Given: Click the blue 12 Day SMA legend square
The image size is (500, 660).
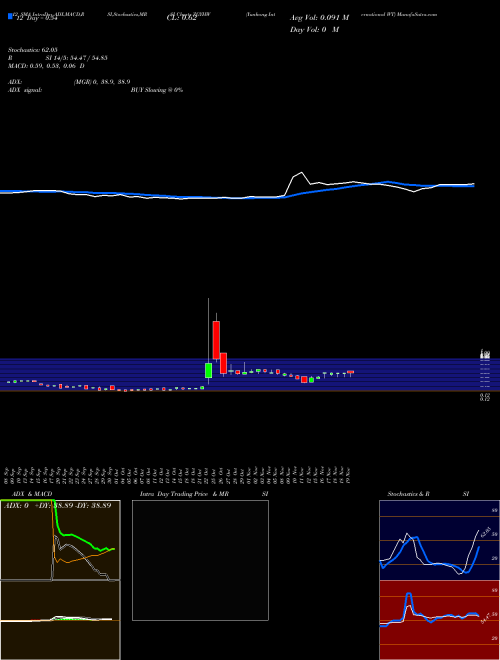Looking at the screenshot, I should coord(11,16).
